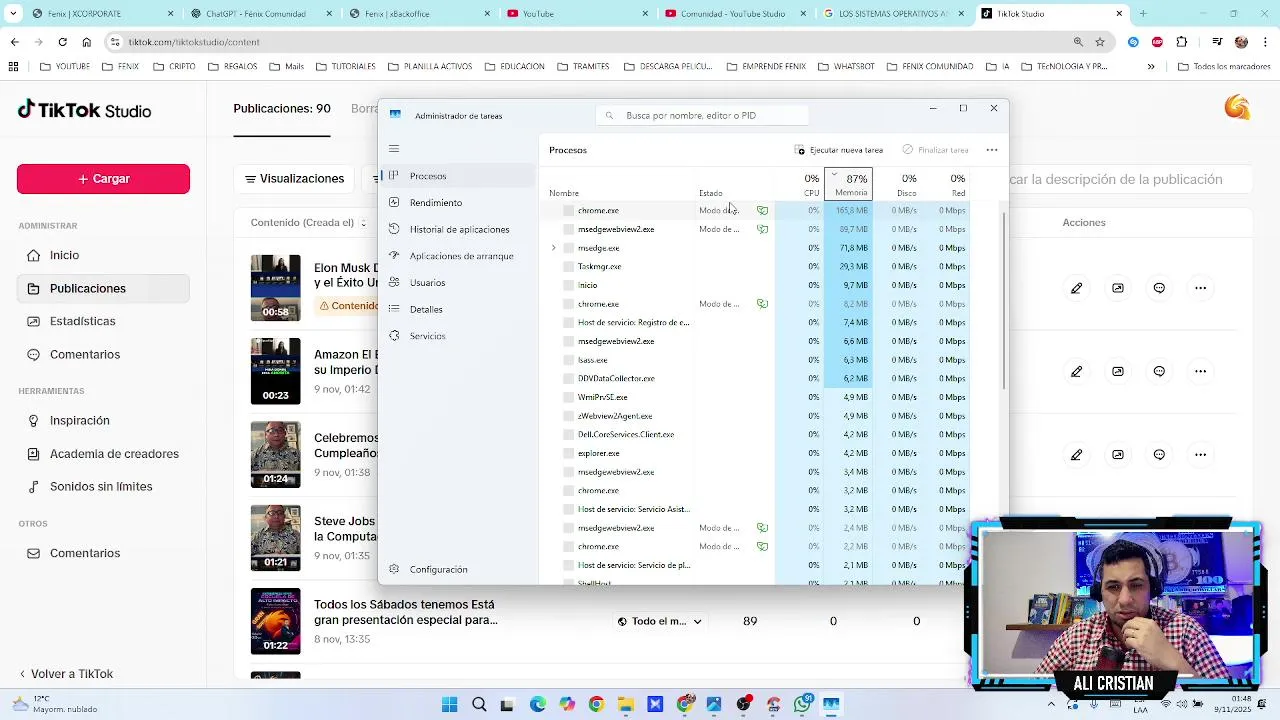Screen dimensions: 1280x720
Task: Click efficiency leaf icon on first chrome.exe
Action: 763,211
